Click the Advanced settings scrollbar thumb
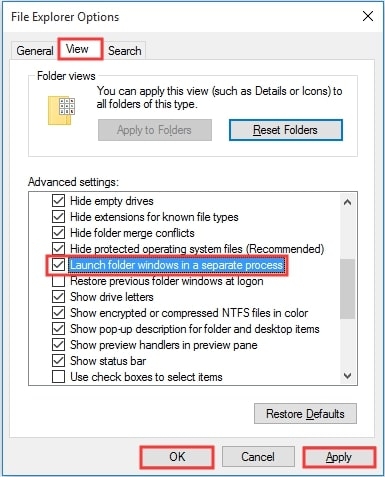Screen dimensions: 385x477 pos(347,289)
